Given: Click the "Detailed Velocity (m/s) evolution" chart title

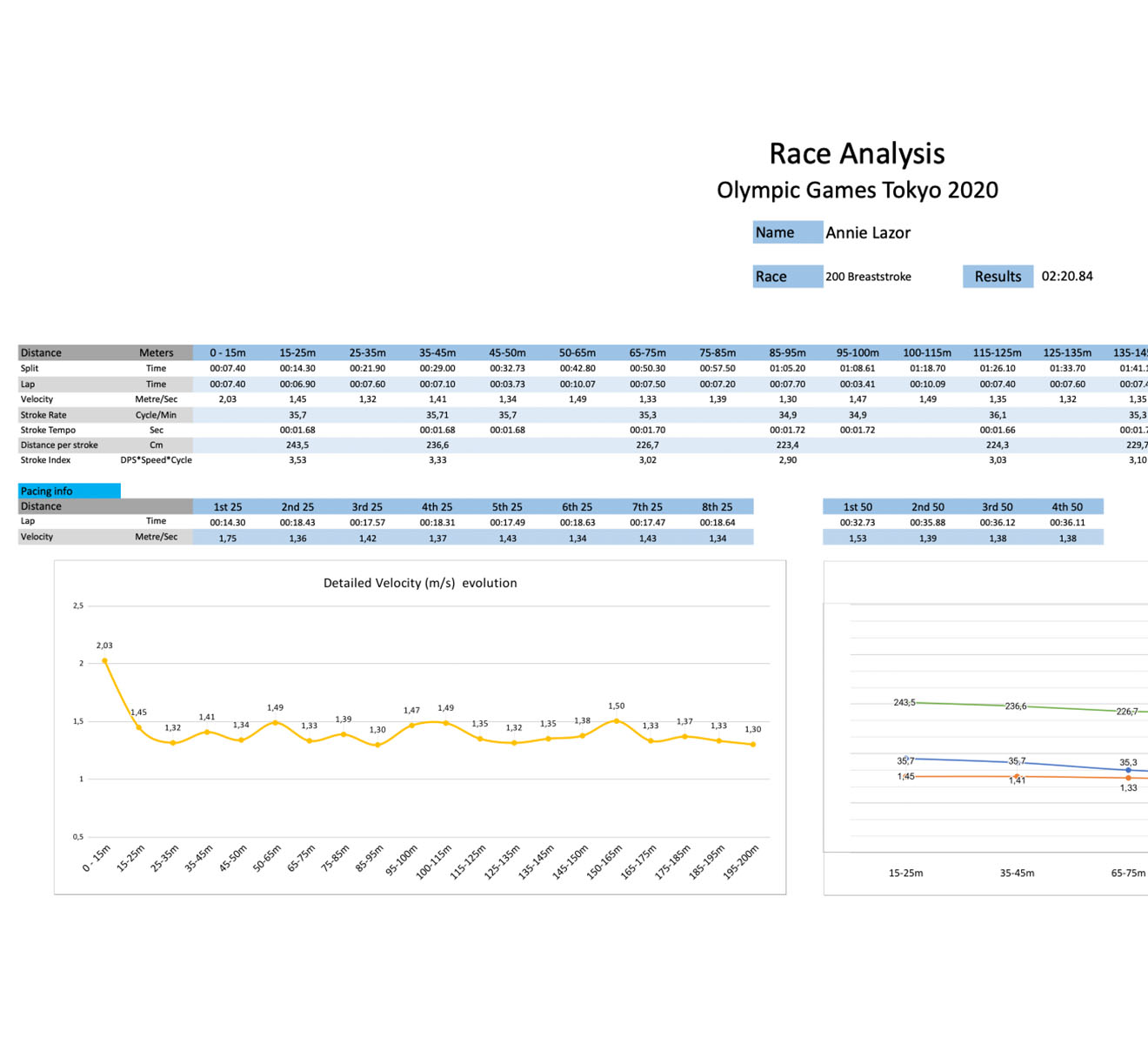Looking at the screenshot, I should 420,583.
